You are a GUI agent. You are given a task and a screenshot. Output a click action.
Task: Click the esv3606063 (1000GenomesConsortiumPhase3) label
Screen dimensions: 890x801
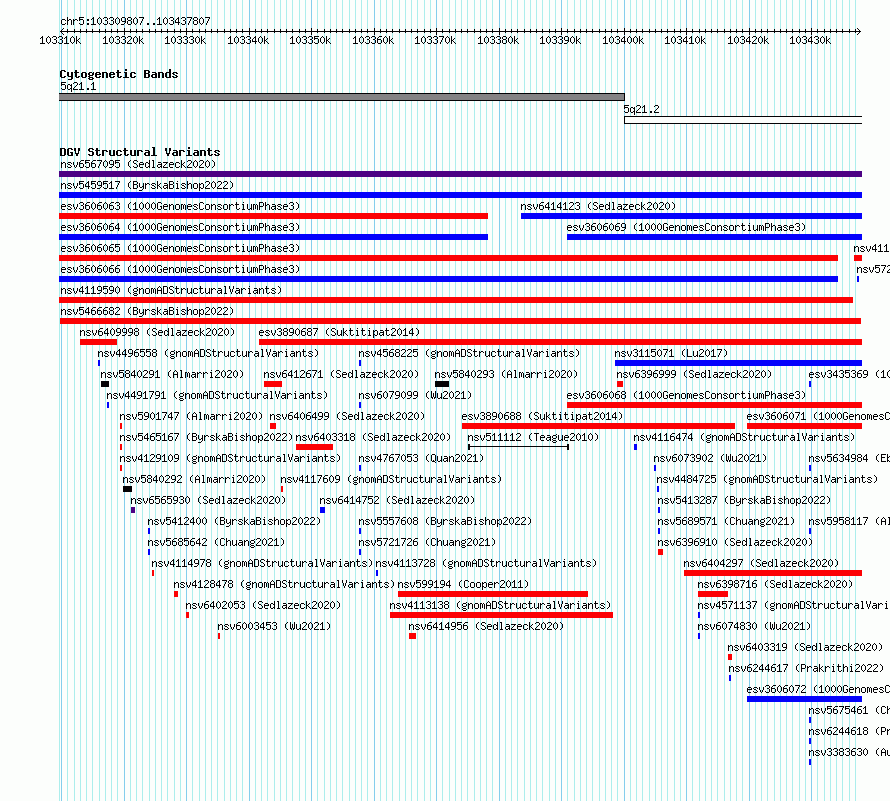point(180,206)
